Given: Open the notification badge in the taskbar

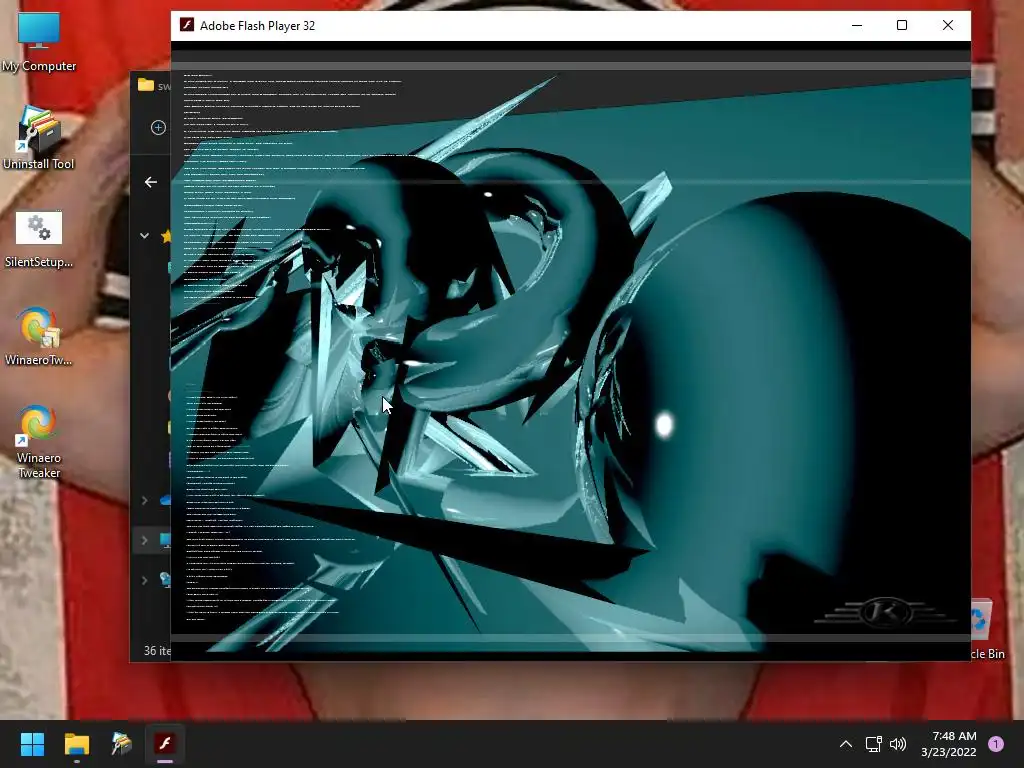Looking at the screenshot, I should 996,744.
